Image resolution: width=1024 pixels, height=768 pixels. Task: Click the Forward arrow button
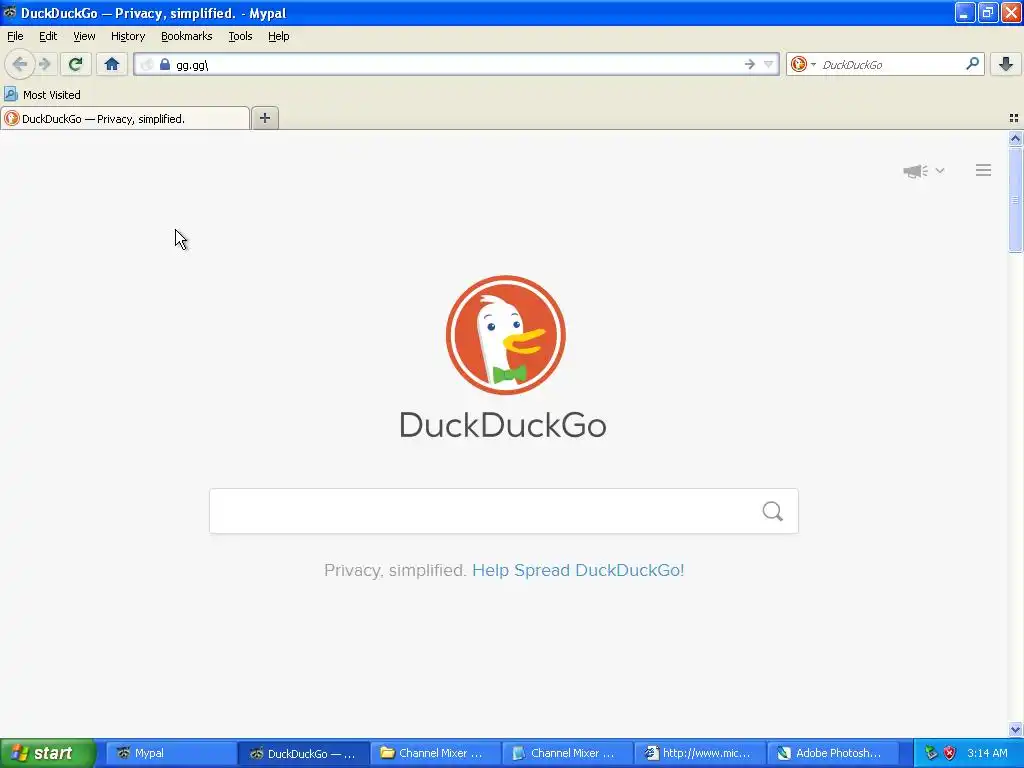[x=45, y=64]
